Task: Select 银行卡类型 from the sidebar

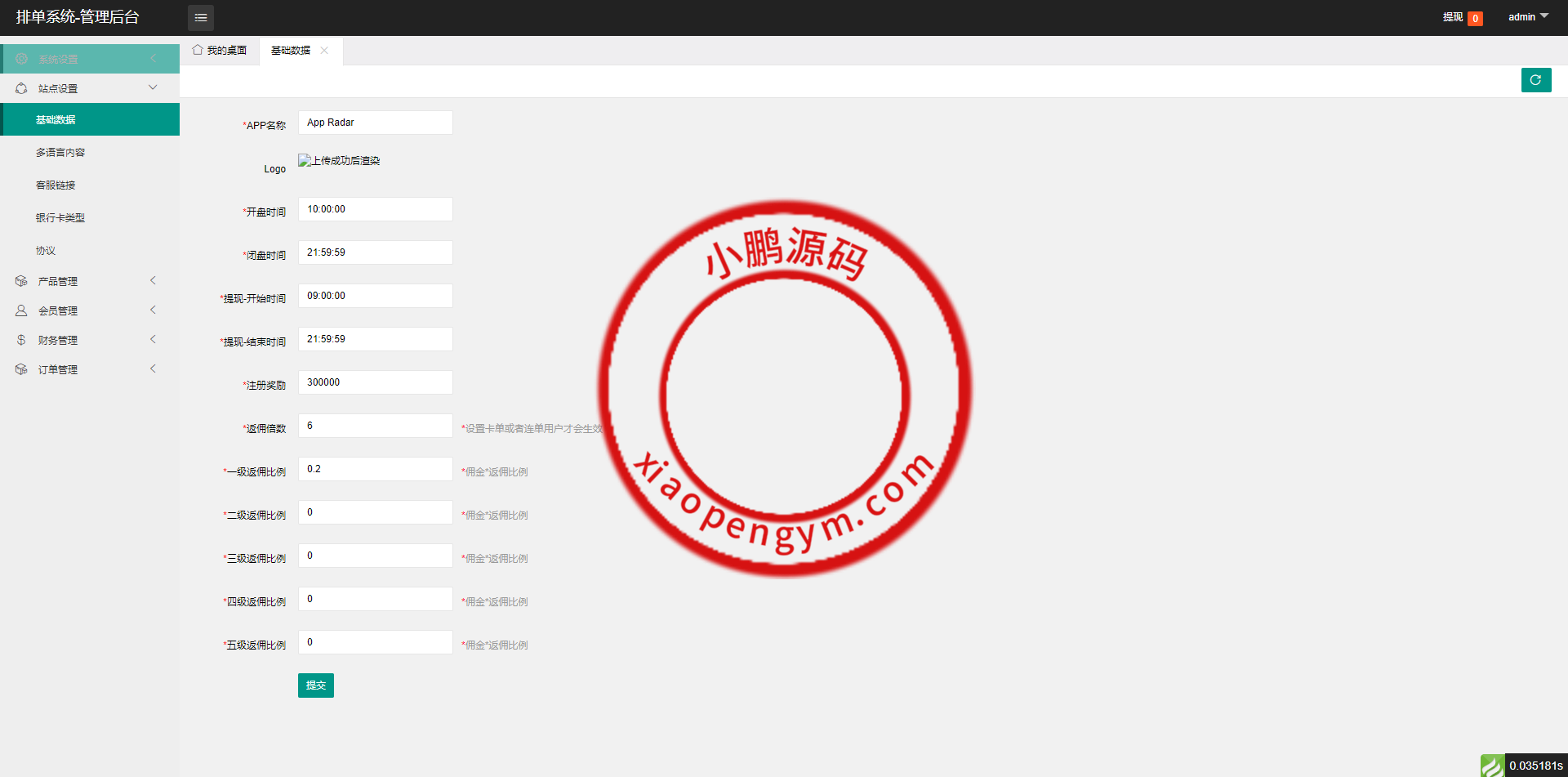Action: click(x=60, y=218)
